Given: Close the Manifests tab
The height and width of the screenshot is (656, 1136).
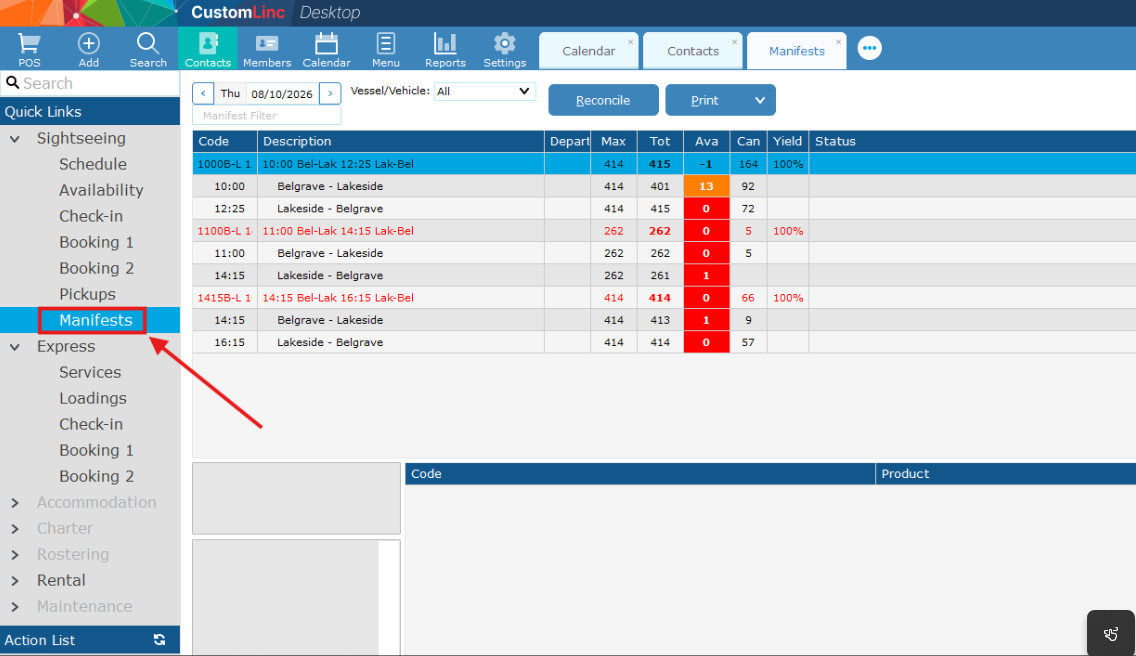Looking at the screenshot, I should click(x=838, y=42).
